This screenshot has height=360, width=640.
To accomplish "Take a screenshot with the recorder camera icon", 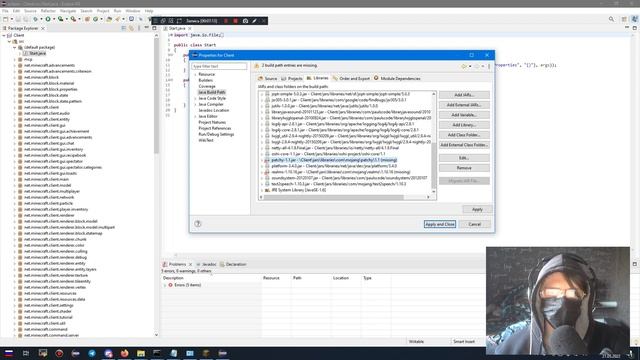I will (245, 21).
